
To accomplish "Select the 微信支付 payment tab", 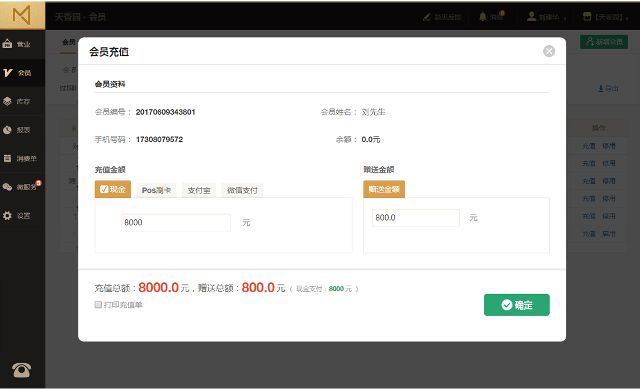I will point(242,190).
